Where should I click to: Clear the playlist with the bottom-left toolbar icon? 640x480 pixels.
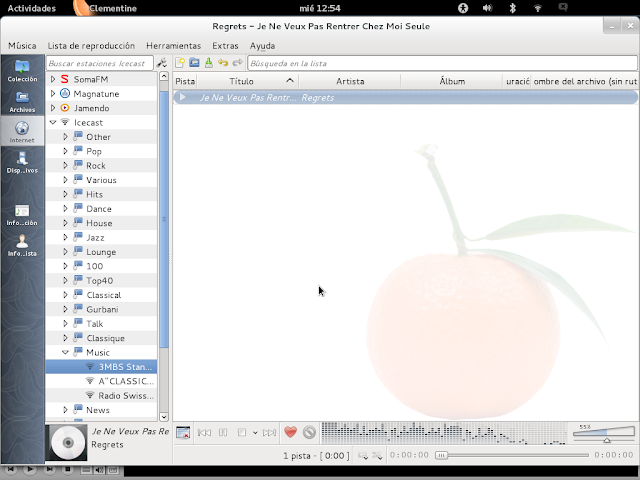tap(183, 432)
